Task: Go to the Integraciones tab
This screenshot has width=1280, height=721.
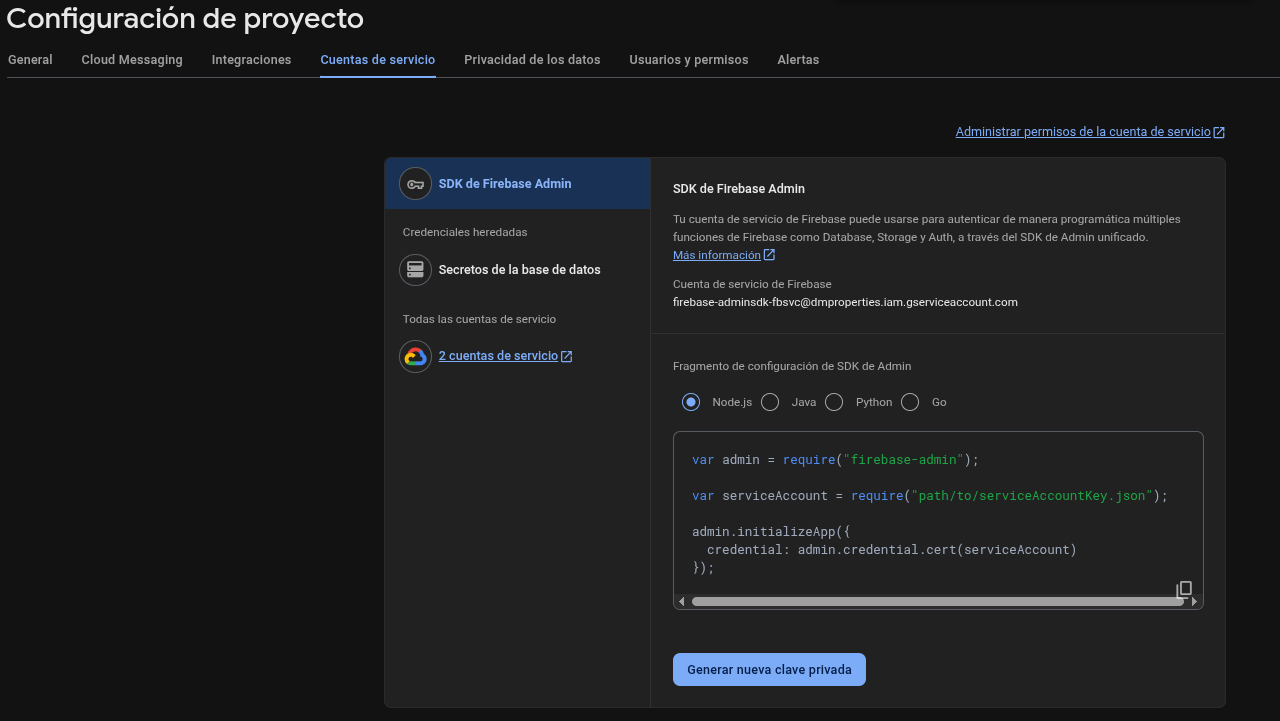Action: tap(251, 60)
